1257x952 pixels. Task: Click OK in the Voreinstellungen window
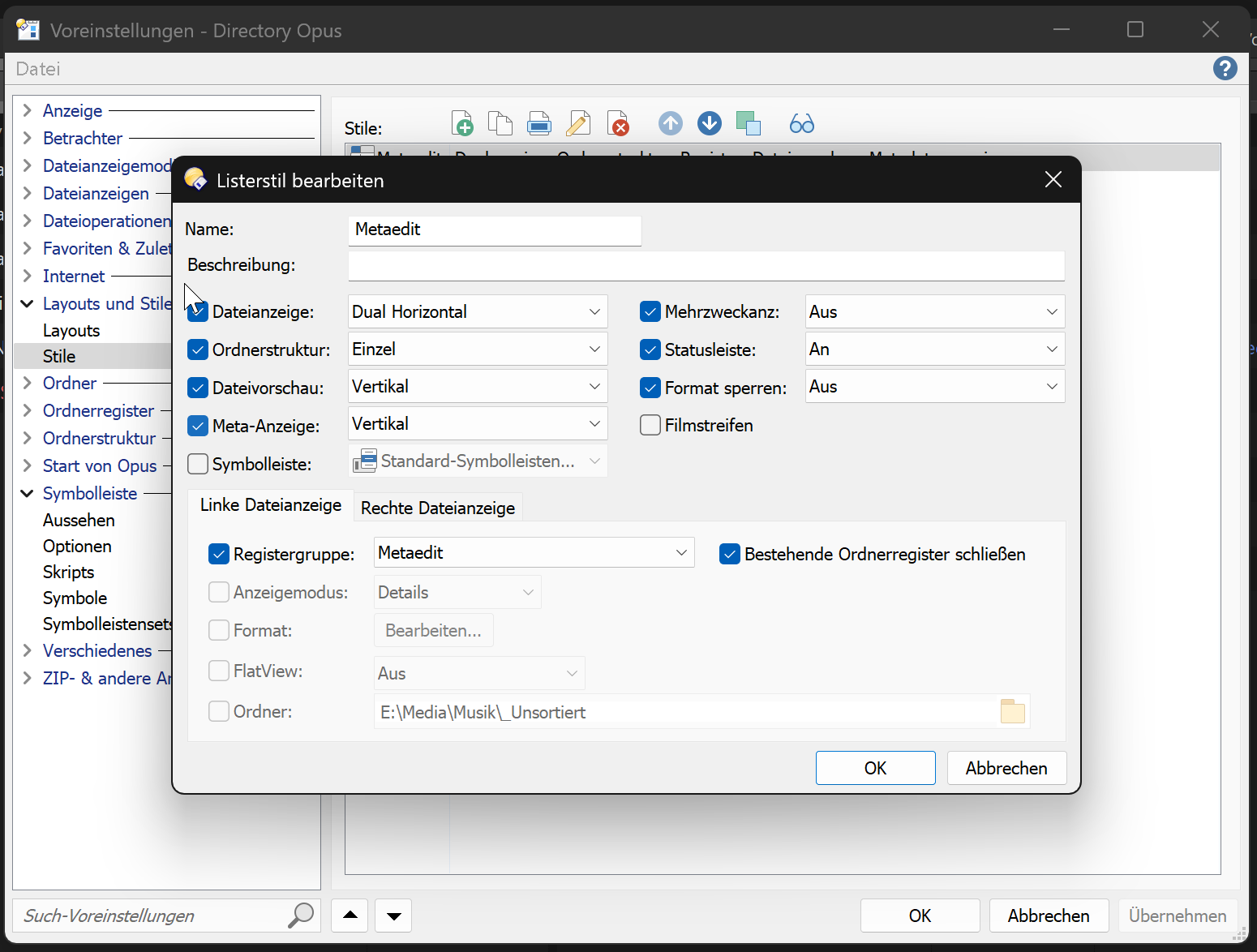tap(920, 916)
